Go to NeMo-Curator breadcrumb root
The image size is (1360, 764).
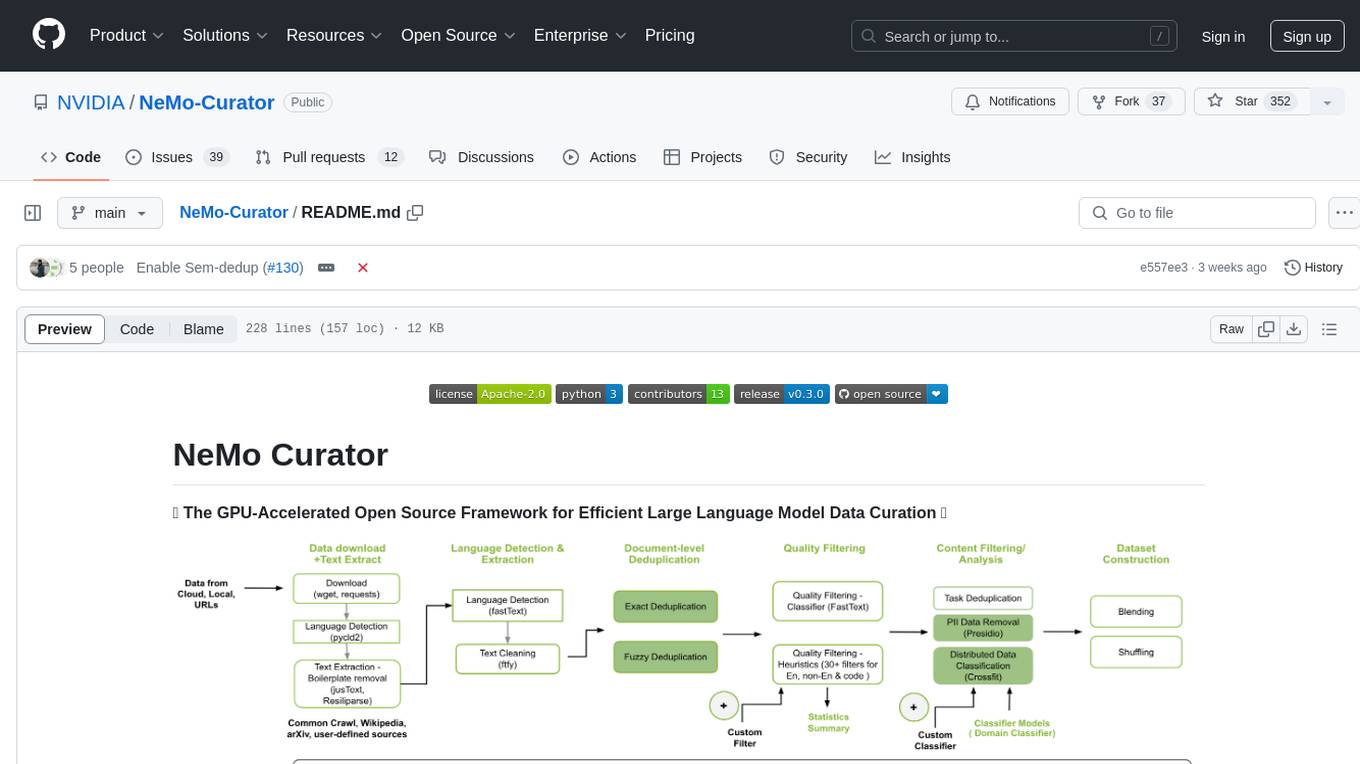point(234,212)
